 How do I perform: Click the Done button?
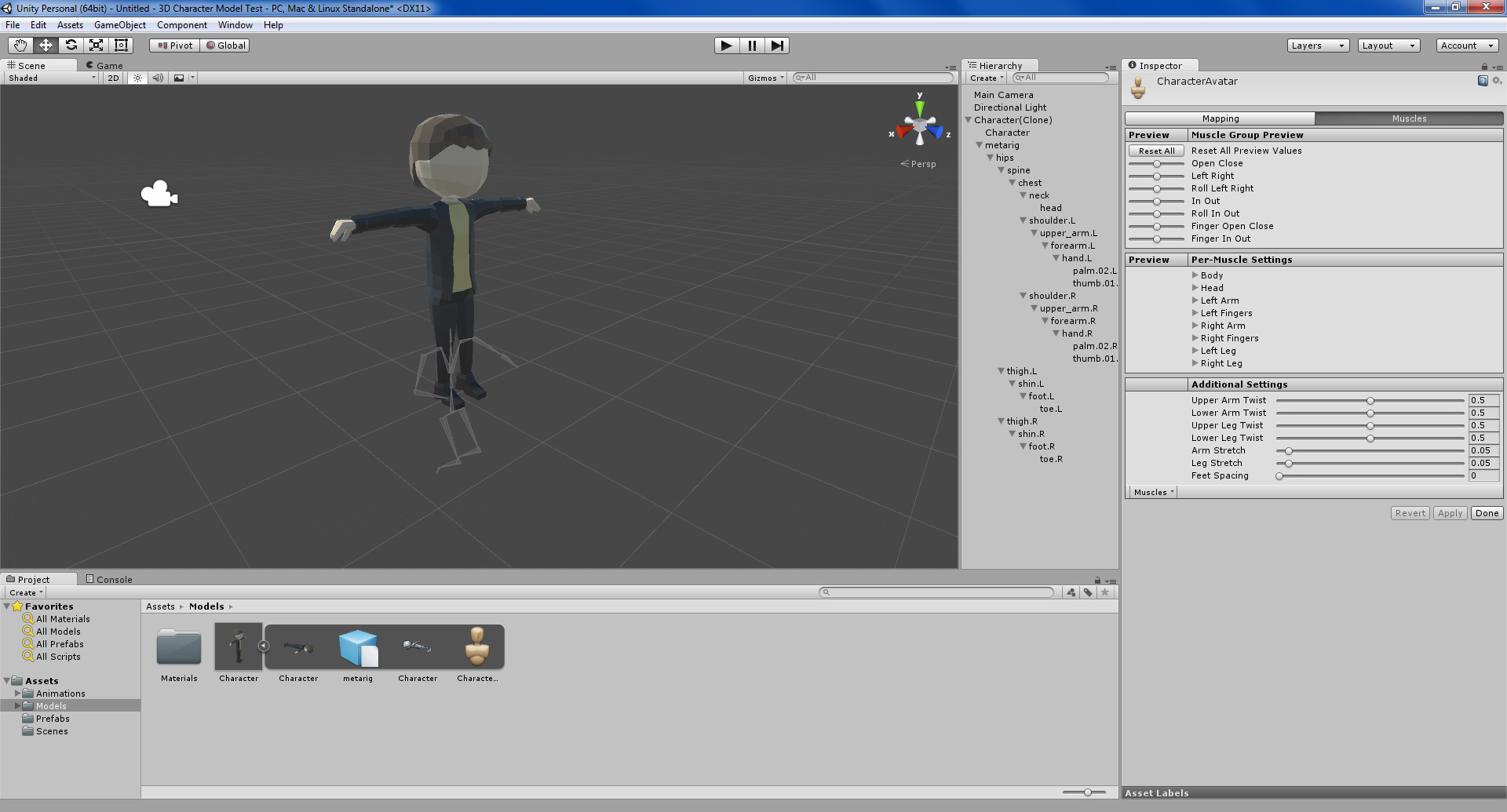tap(1487, 513)
